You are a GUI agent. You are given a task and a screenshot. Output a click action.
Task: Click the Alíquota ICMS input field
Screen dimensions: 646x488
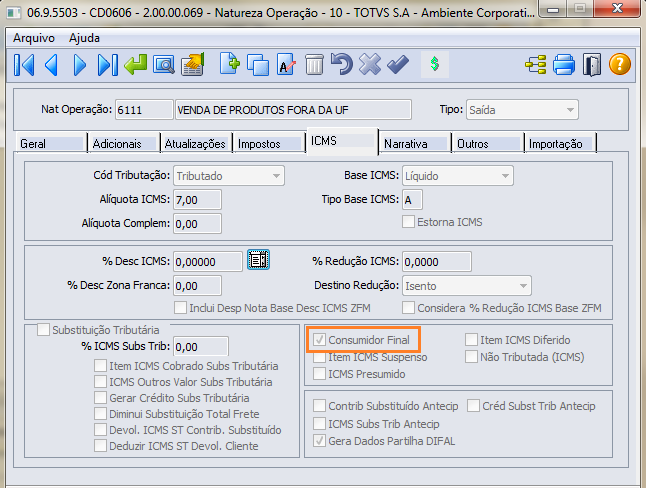pos(197,200)
